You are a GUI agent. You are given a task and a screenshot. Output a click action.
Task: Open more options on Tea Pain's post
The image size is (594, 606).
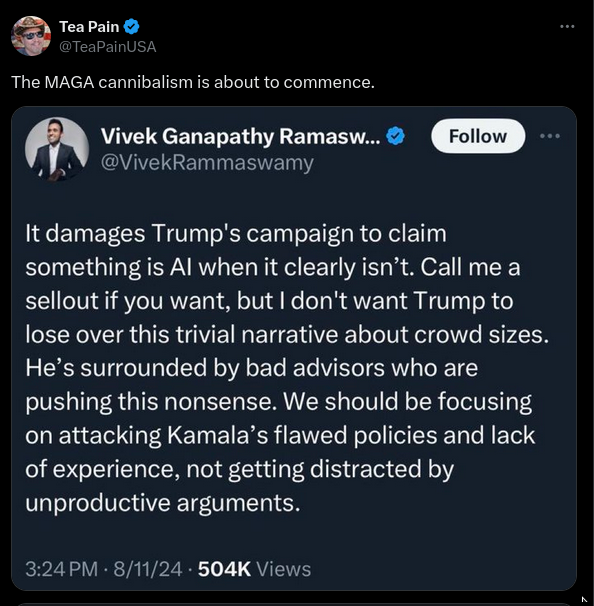567,26
